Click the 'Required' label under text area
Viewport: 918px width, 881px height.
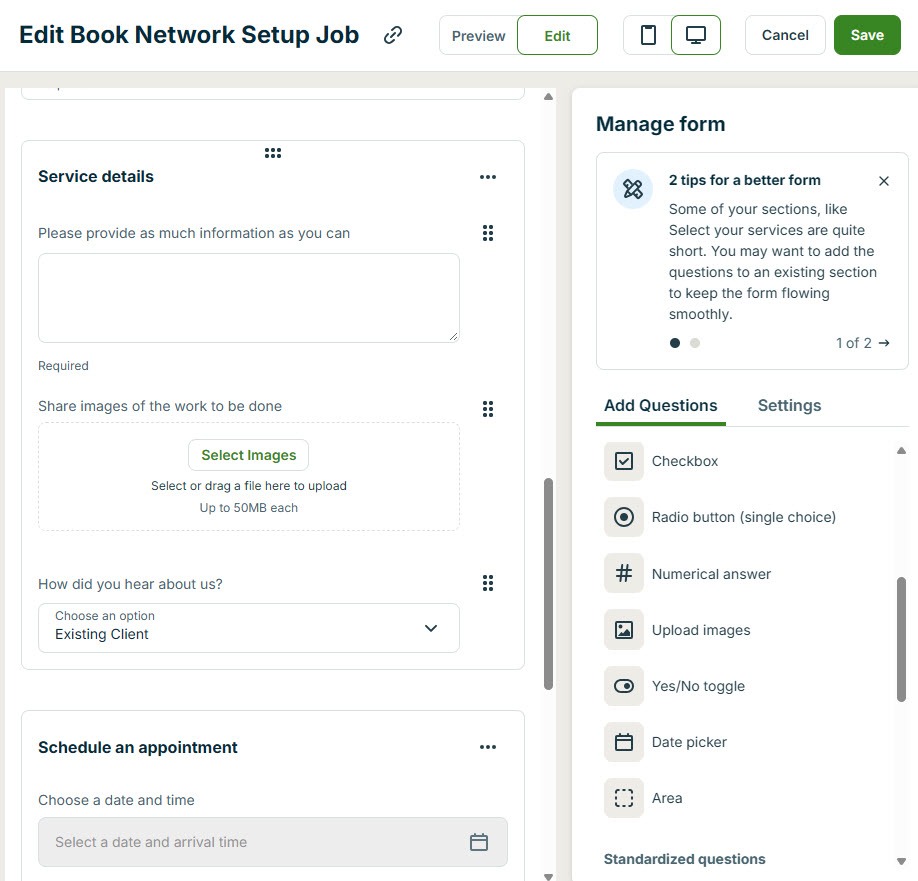(x=63, y=366)
